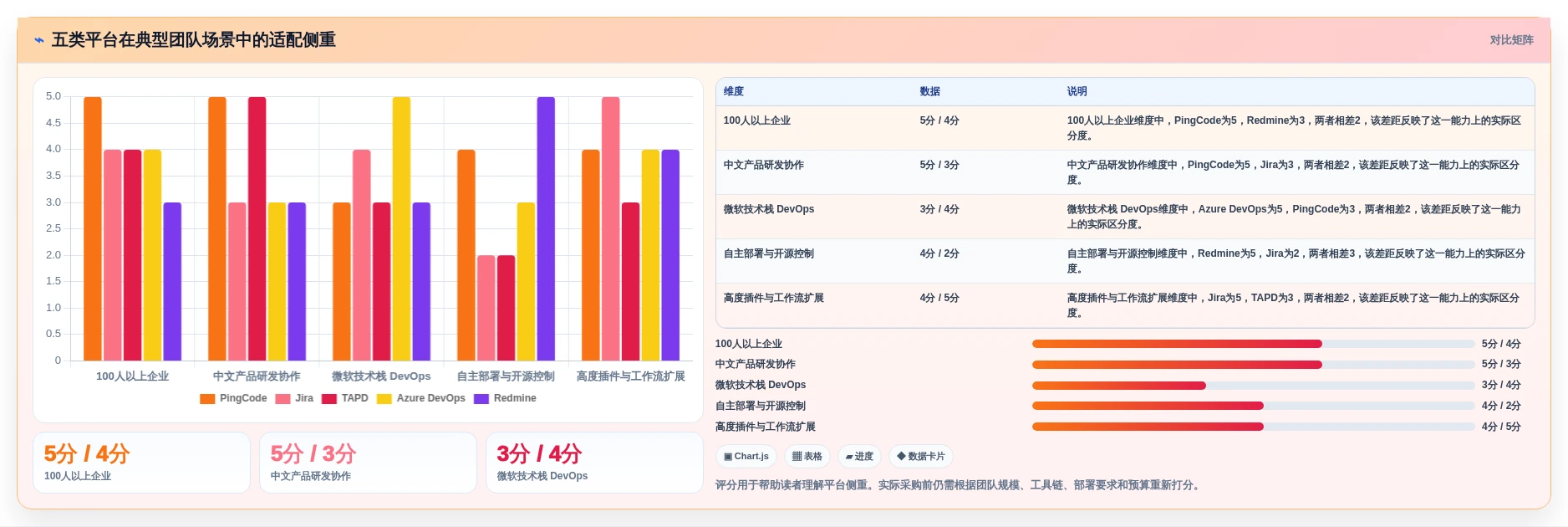Select the purple Redmine bar in 100人以上企业 group
Viewport: 1568px width, 527px height.
(x=172, y=281)
